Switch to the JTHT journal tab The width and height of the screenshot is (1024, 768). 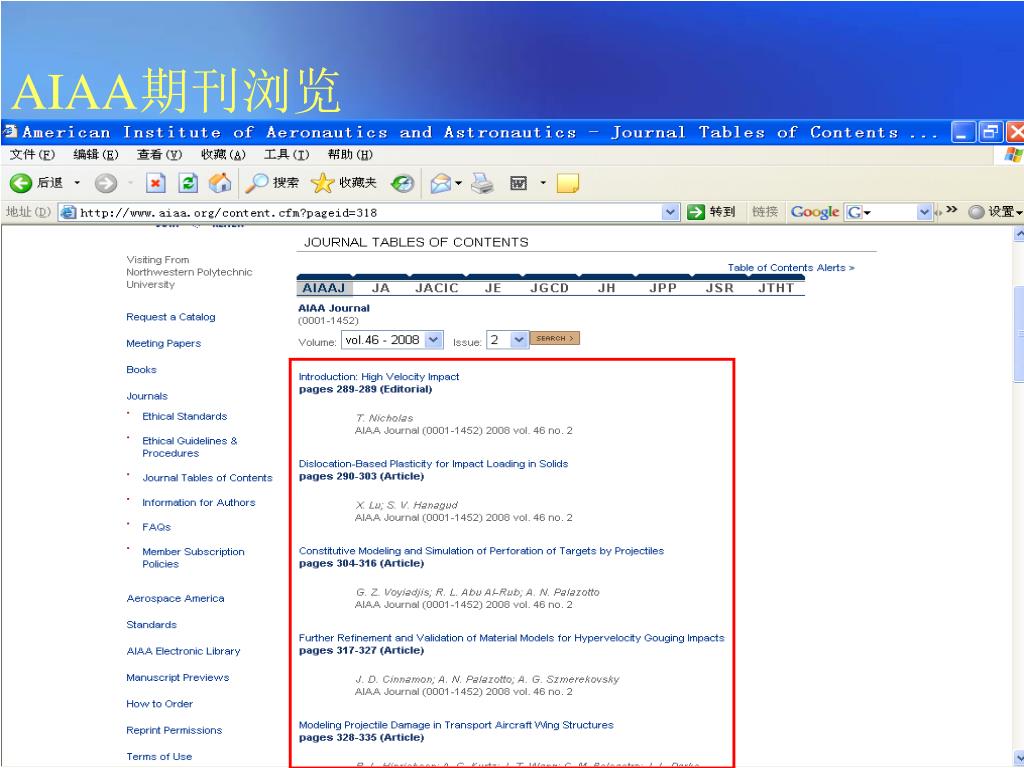[x=776, y=288]
